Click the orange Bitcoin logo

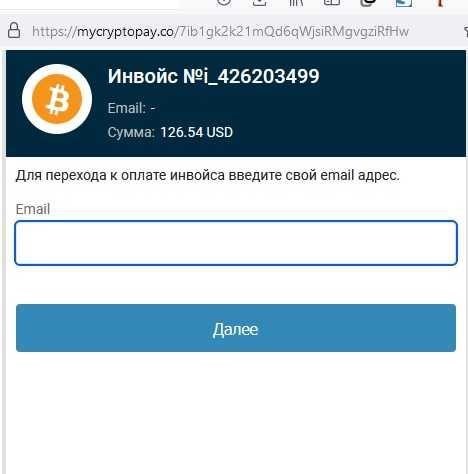tap(57, 99)
